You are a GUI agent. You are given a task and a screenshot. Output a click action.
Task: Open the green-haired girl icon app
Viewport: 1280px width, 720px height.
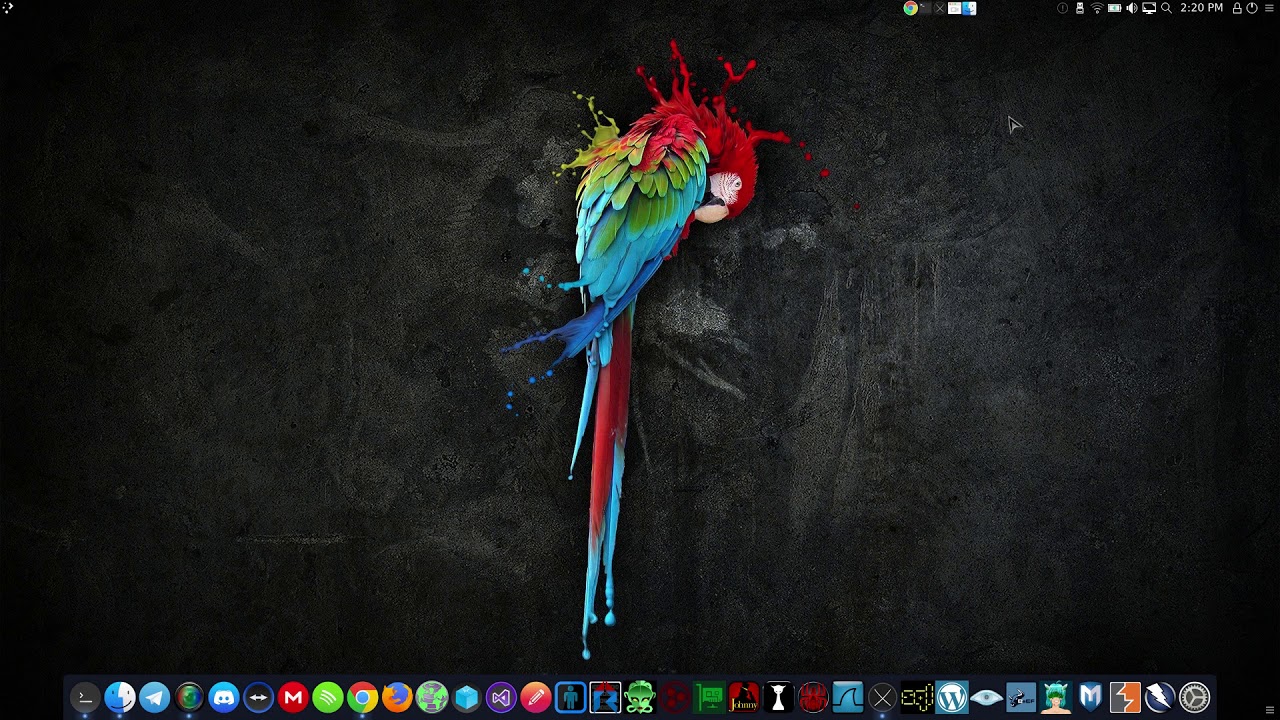tap(1056, 697)
